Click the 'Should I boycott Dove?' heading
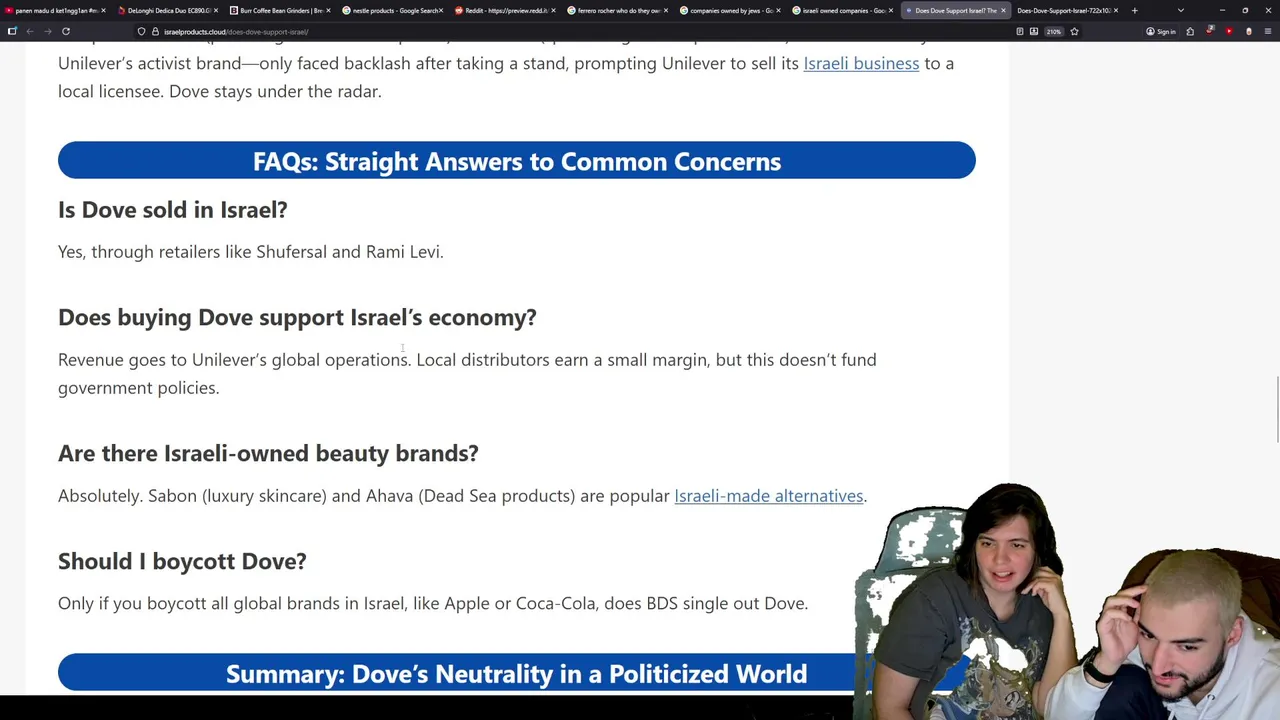The height and width of the screenshot is (720, 1280). (182, 562)
